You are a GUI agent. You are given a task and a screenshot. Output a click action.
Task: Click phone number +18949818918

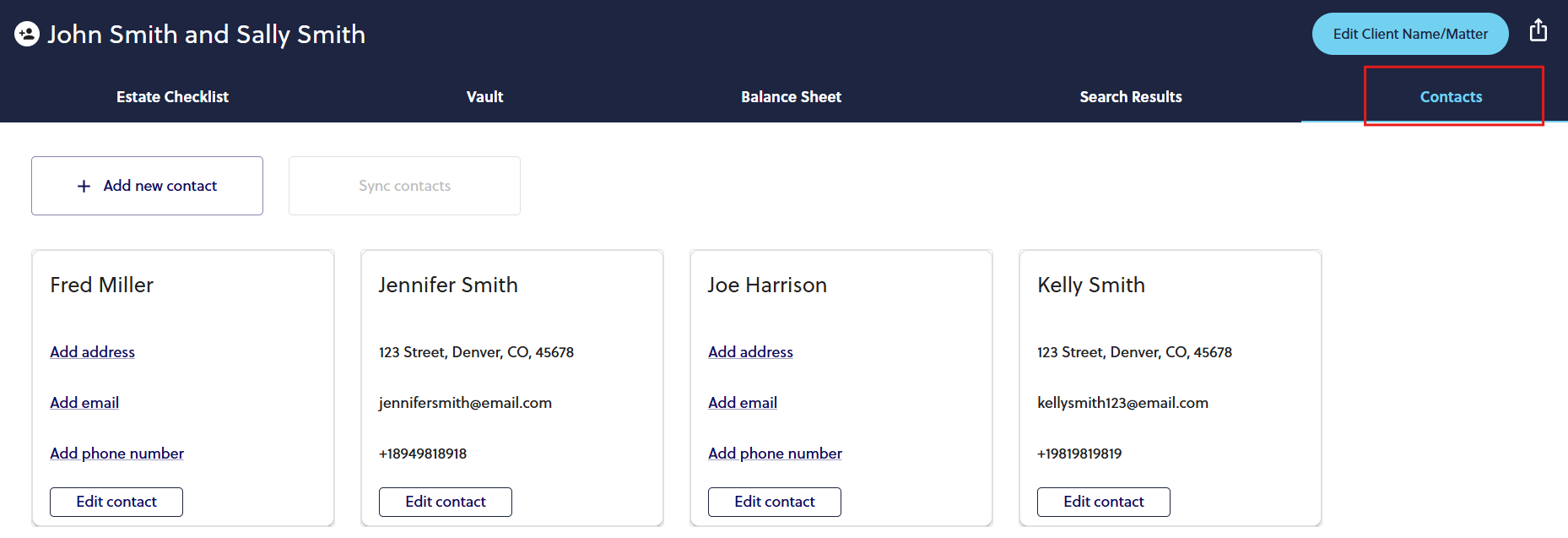[x=423, y=454]
